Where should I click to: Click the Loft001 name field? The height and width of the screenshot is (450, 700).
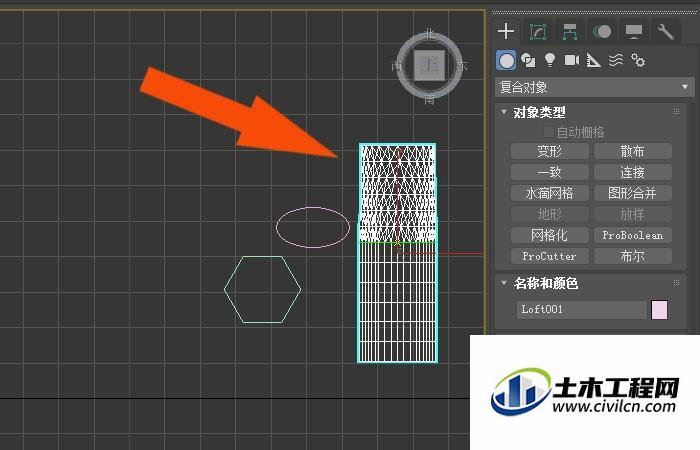[x=581, y=309]
